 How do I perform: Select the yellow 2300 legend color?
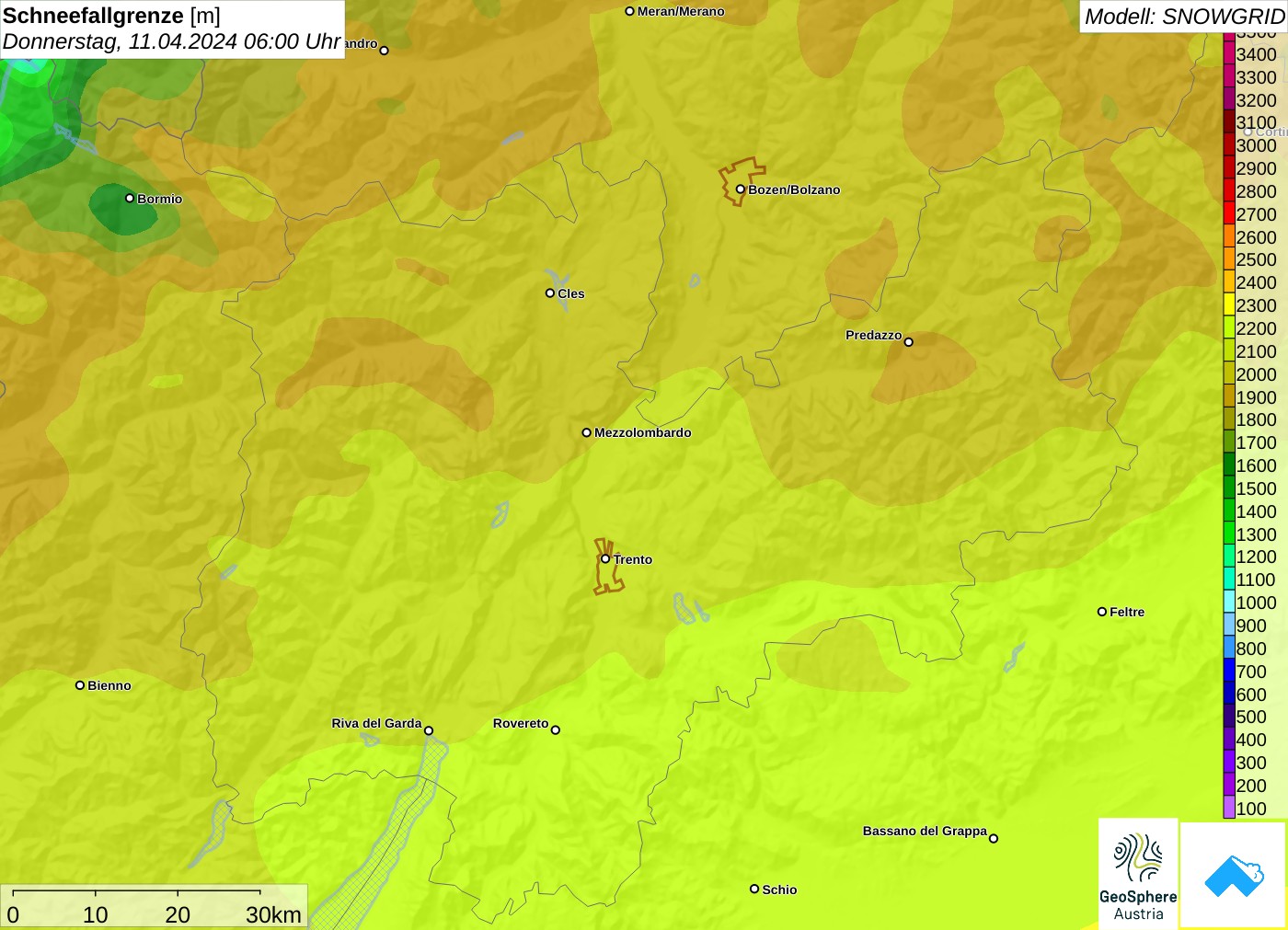click(1229, 305)
